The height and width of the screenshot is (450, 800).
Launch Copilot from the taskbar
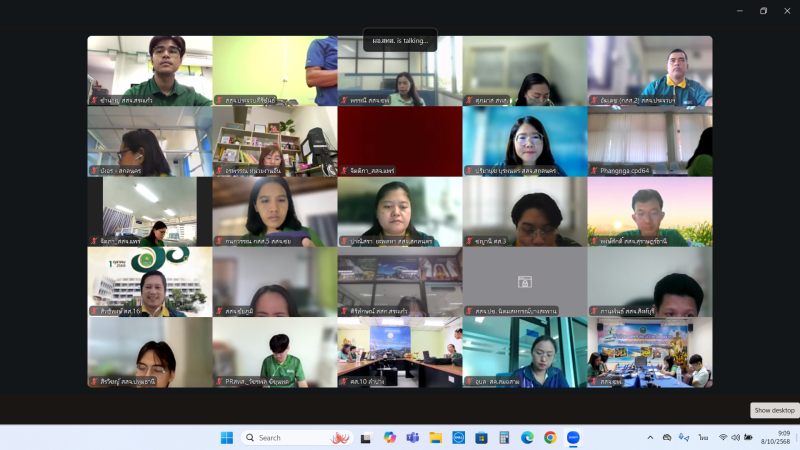point(389,438)
